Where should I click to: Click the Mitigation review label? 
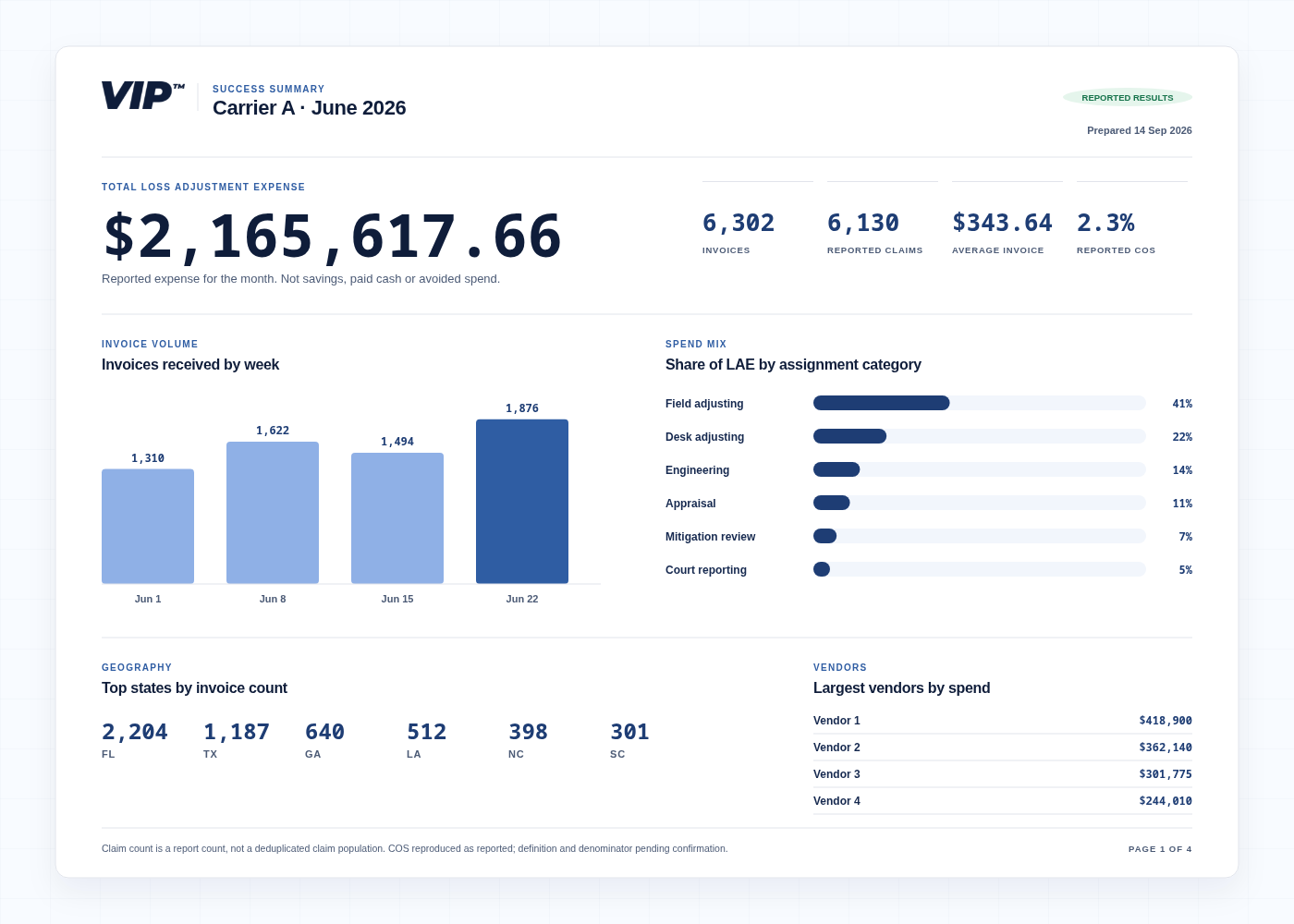[710, 537]
